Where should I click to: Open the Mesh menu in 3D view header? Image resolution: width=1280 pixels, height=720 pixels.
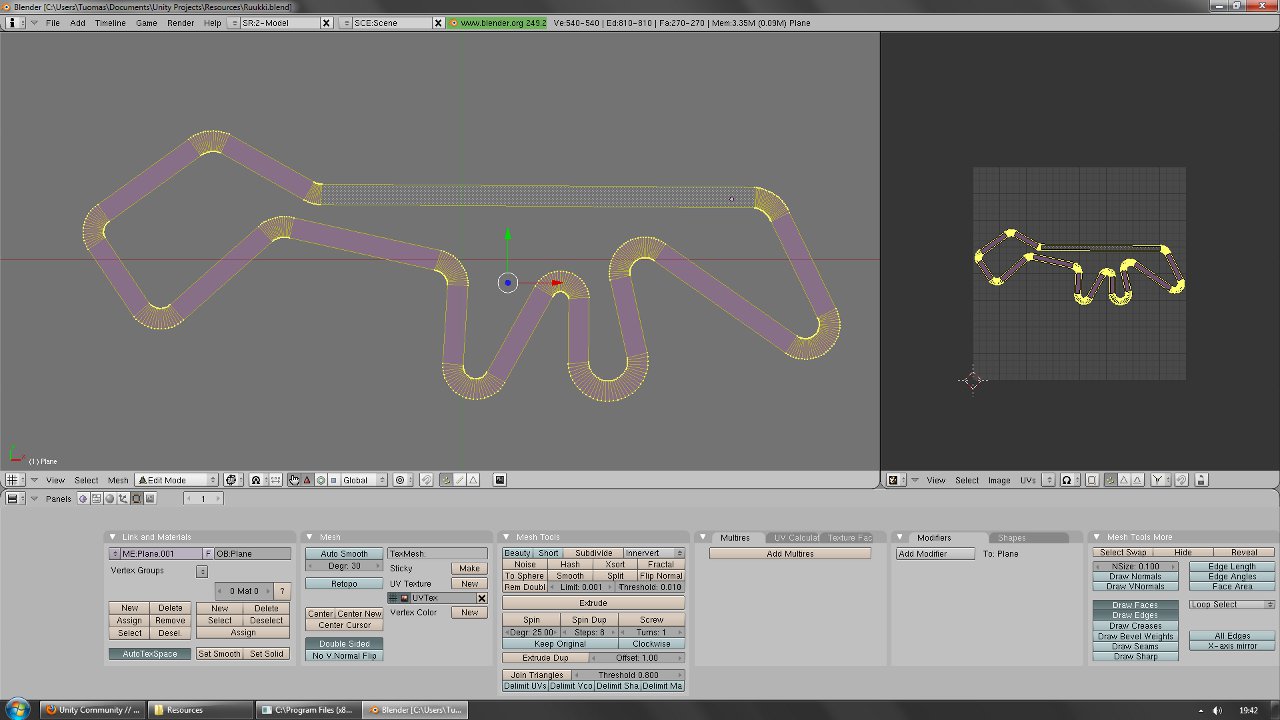click(118, 479)
